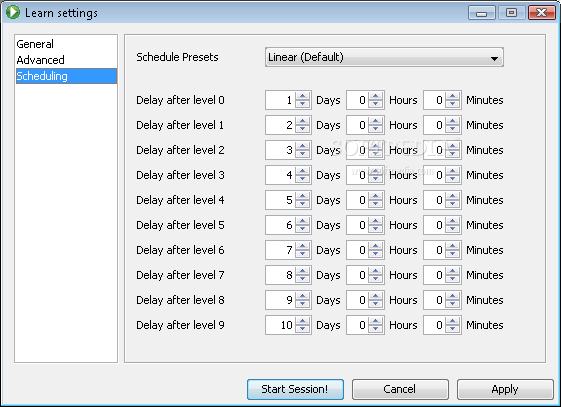Decrease Hours for Delay after level 8
Image resolution: width=561 pixels, height=407 pixels.
click(x=376, y=304)
